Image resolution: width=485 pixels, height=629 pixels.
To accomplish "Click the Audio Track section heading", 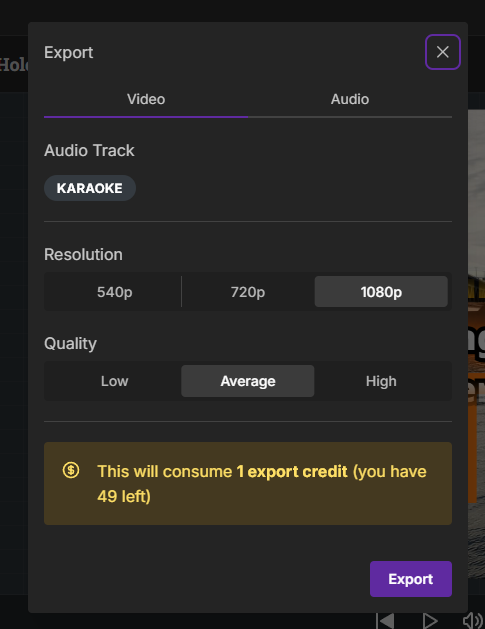I will tap(89, 150).
